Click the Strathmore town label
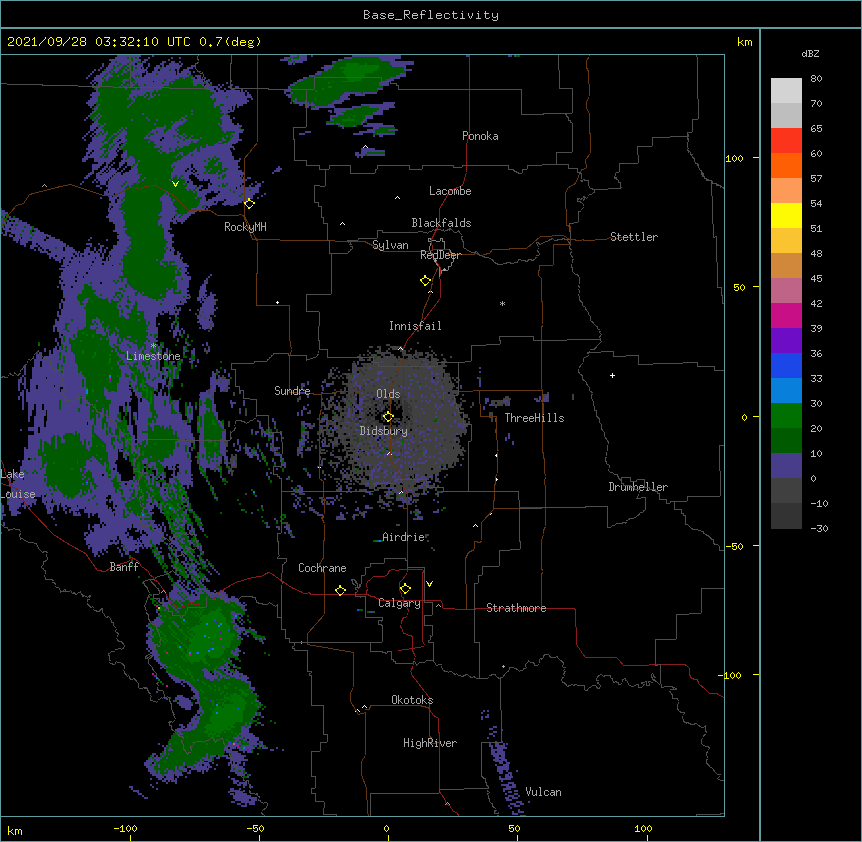862x842 pixels. pos(516,608)
